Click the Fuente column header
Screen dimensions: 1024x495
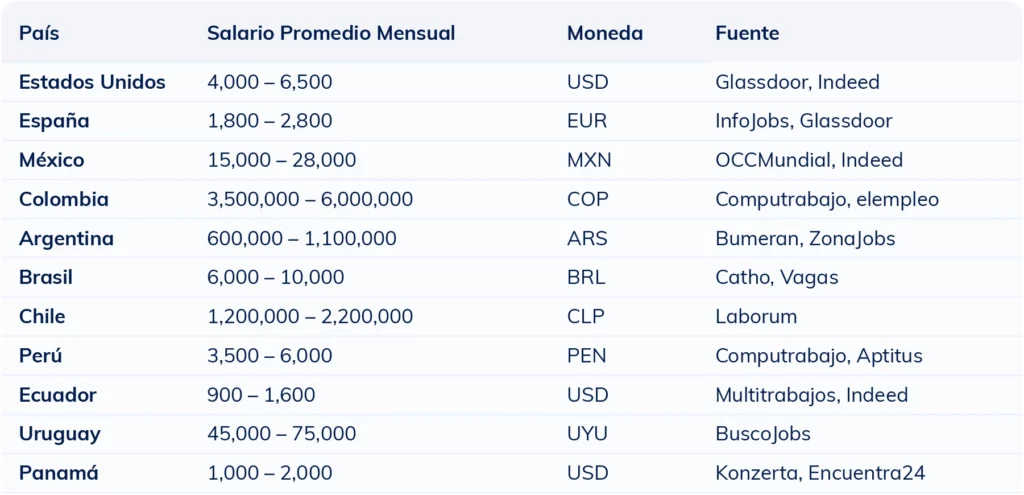747,33
